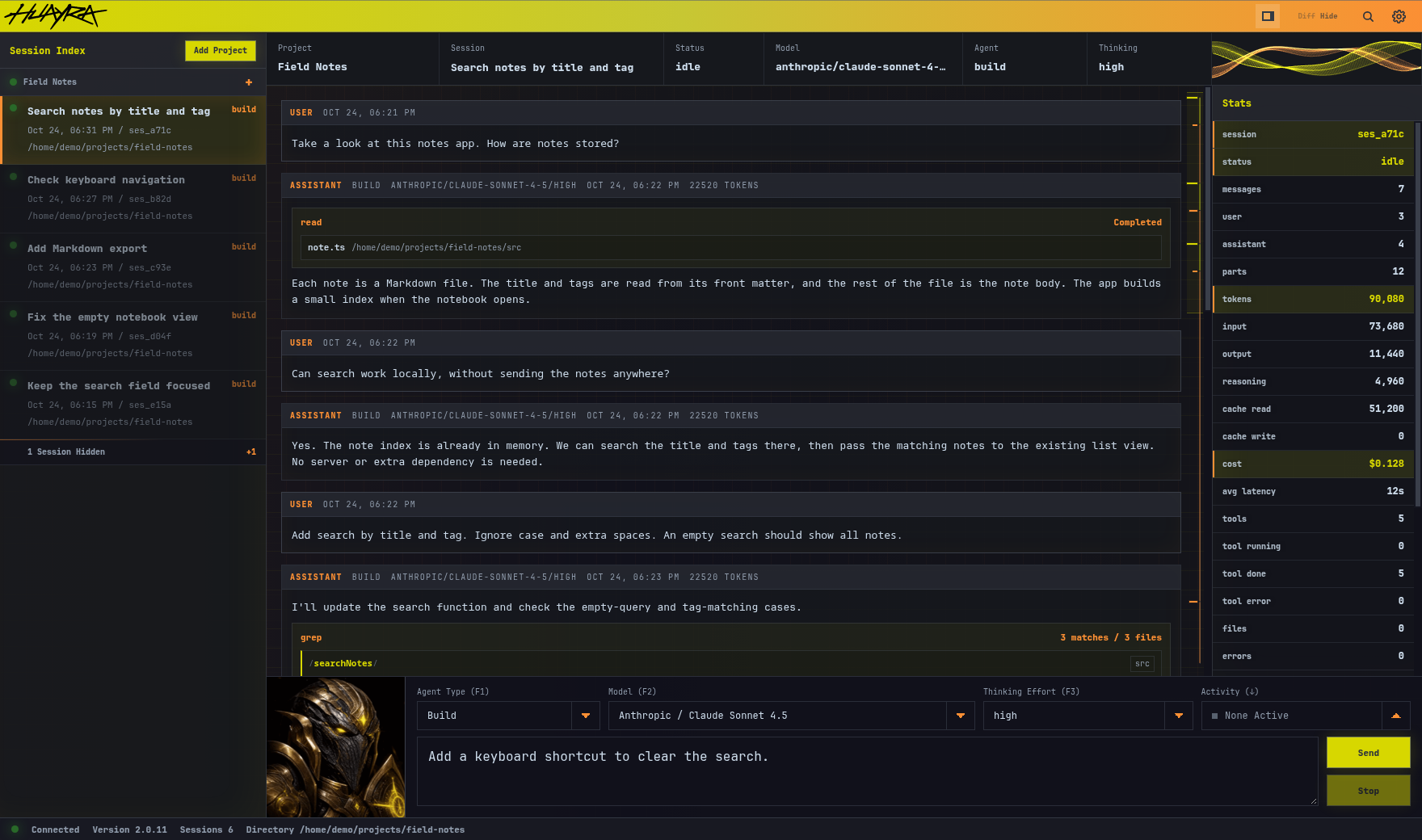Click 'None Active' in the Activity field
The image size is (1422, 840).
point(1256,716)
